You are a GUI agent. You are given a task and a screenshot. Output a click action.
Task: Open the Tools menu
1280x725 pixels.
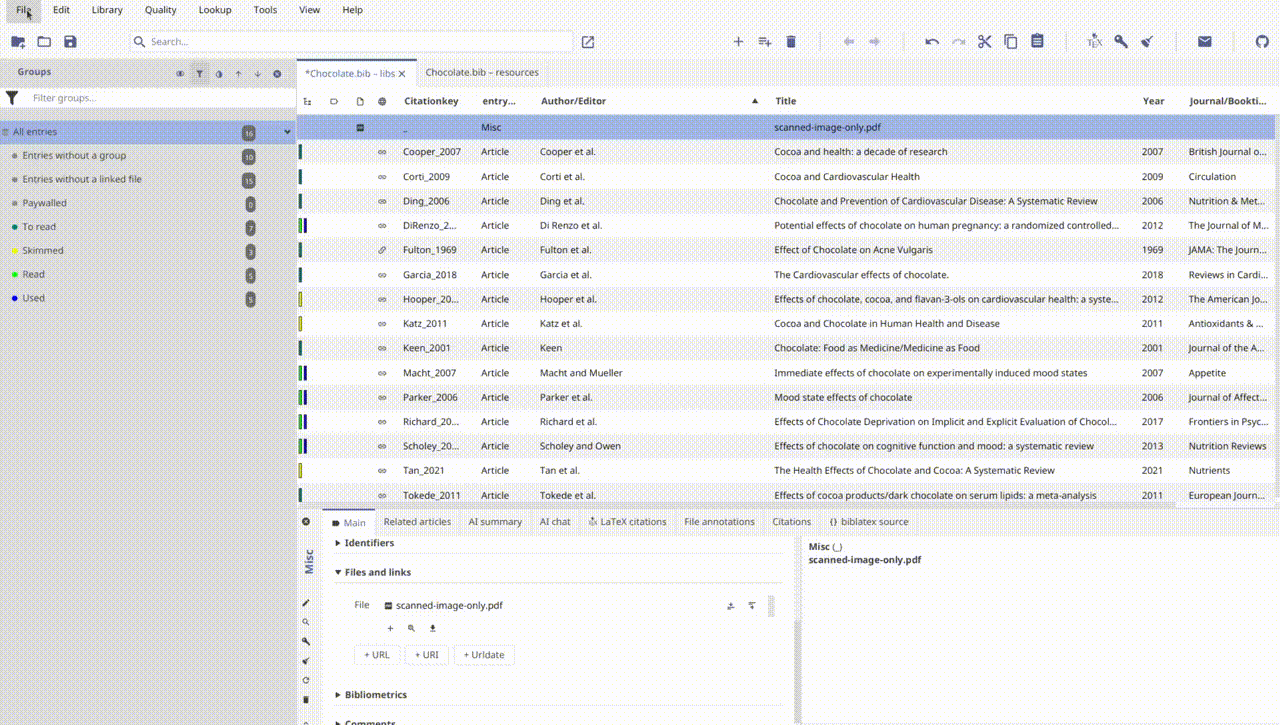(x=265, y=10)
